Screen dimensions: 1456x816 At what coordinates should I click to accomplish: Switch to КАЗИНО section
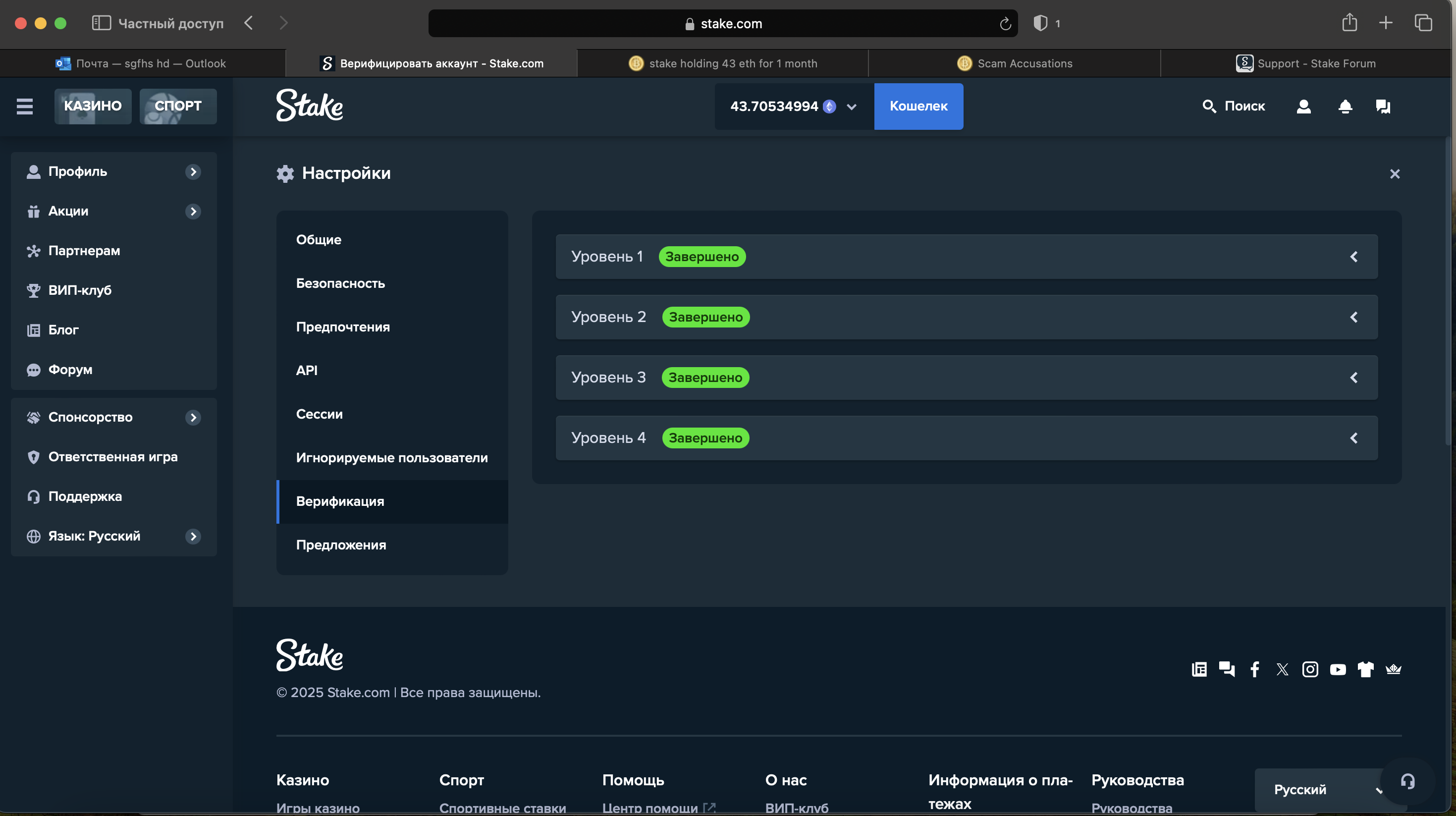[93, 106]
